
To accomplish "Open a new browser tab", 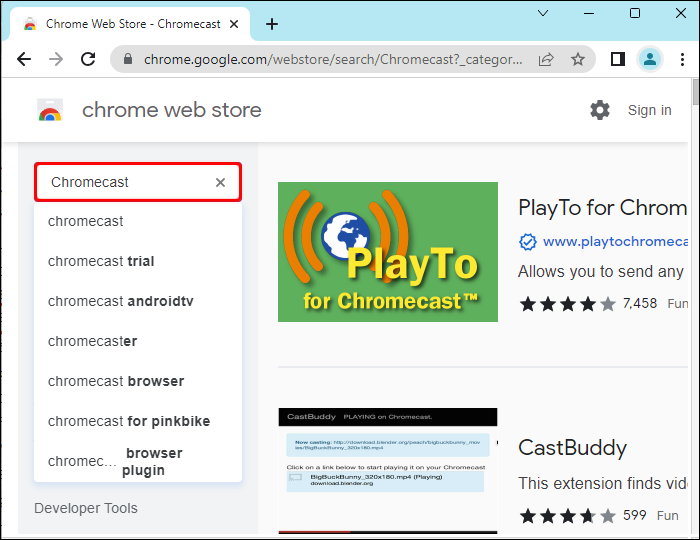I will (272, 24).
